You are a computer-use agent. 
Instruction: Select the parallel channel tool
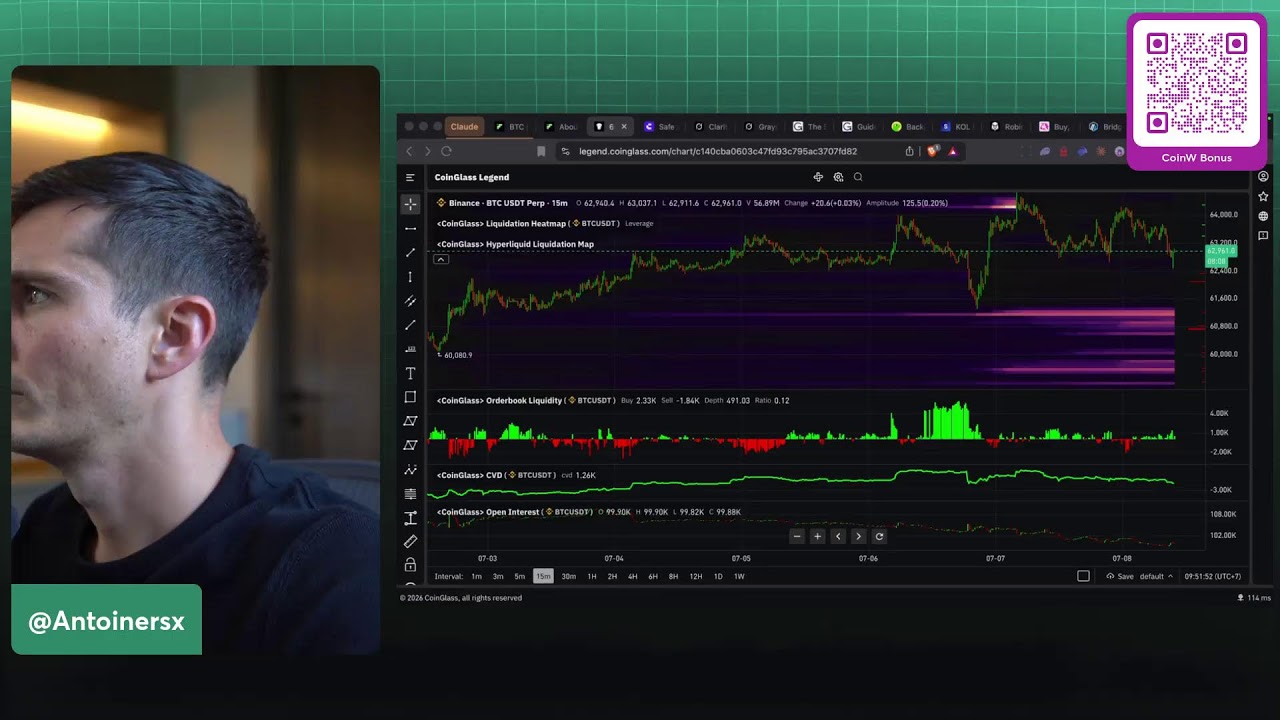coord(410,301)
